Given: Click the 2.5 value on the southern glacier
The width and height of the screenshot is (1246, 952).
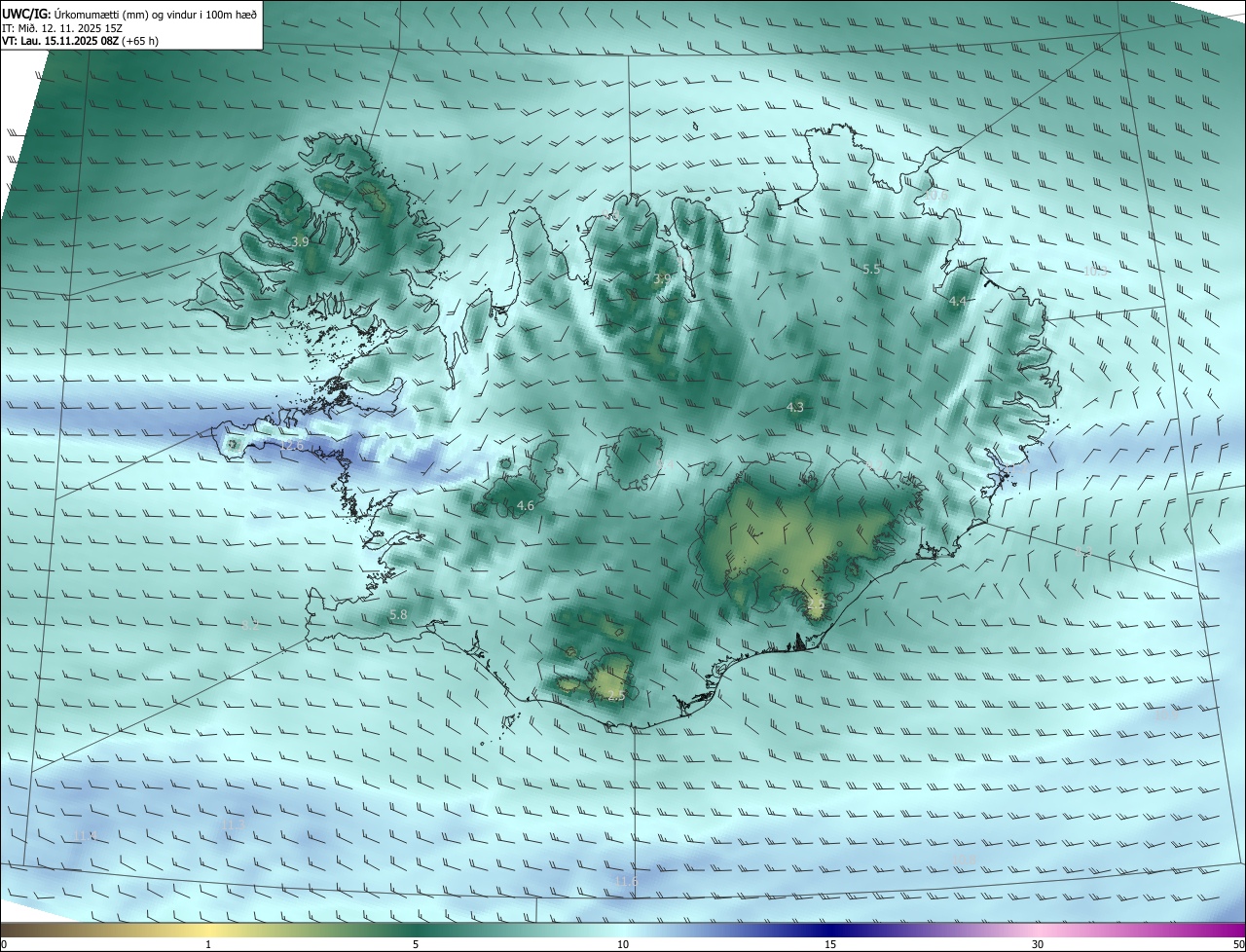Looking at the screenshot, I should click(616, 696).
